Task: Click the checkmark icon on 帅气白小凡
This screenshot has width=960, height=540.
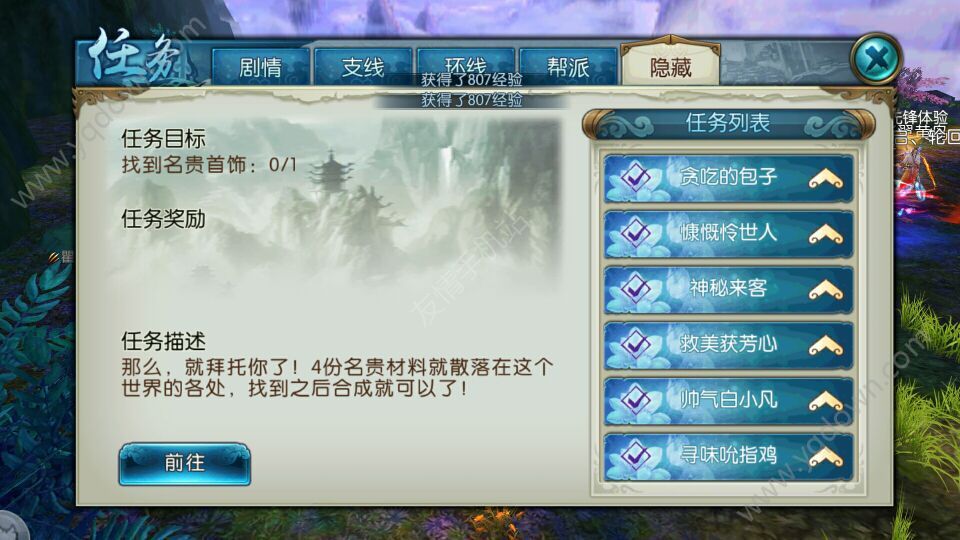Action: pyautogui.click(x=636, y=400)
